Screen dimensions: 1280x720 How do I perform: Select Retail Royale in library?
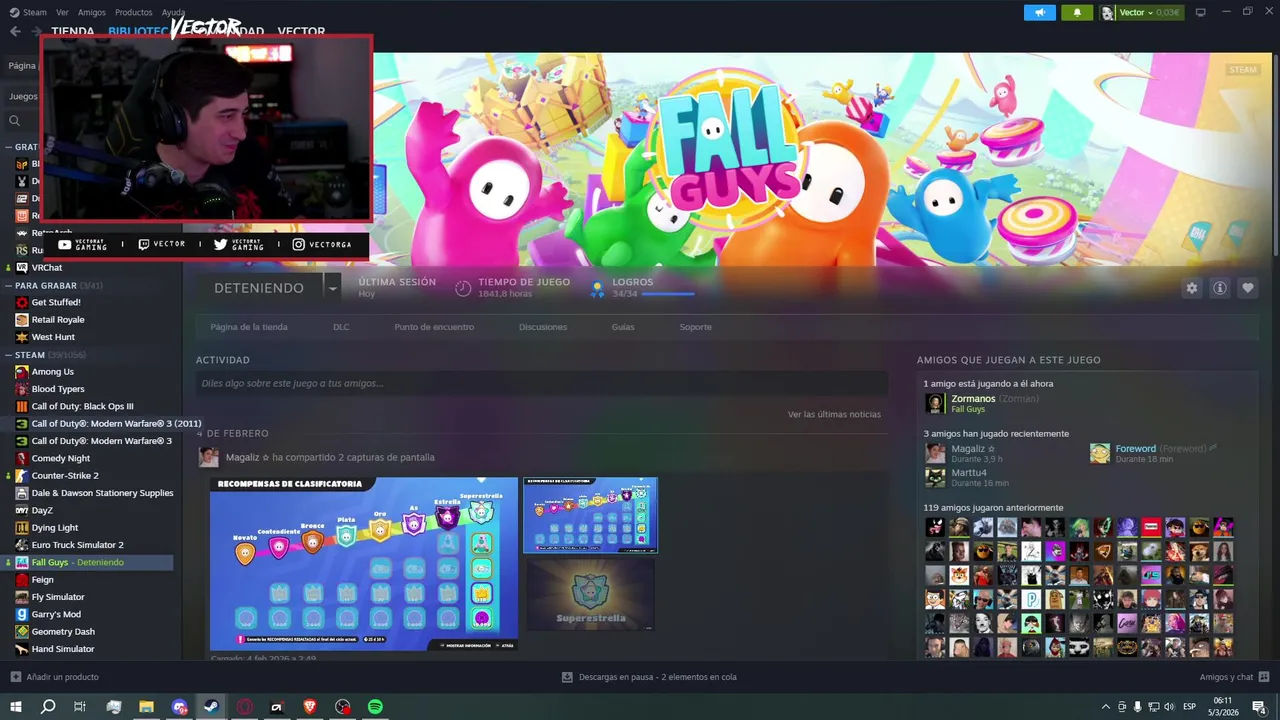coord(57,320)
